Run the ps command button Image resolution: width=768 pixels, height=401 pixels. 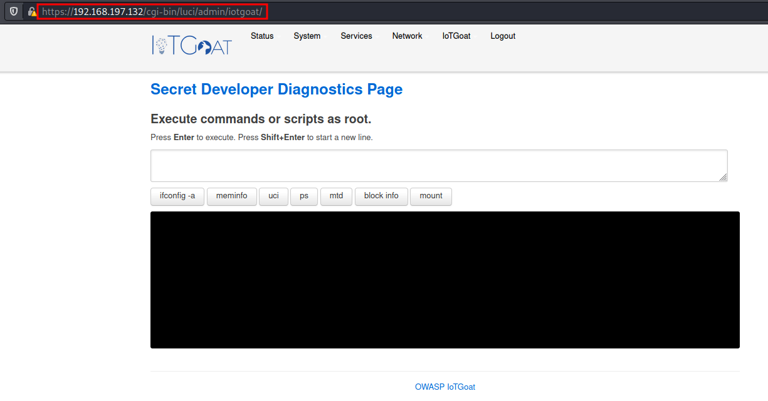(304, 196)
